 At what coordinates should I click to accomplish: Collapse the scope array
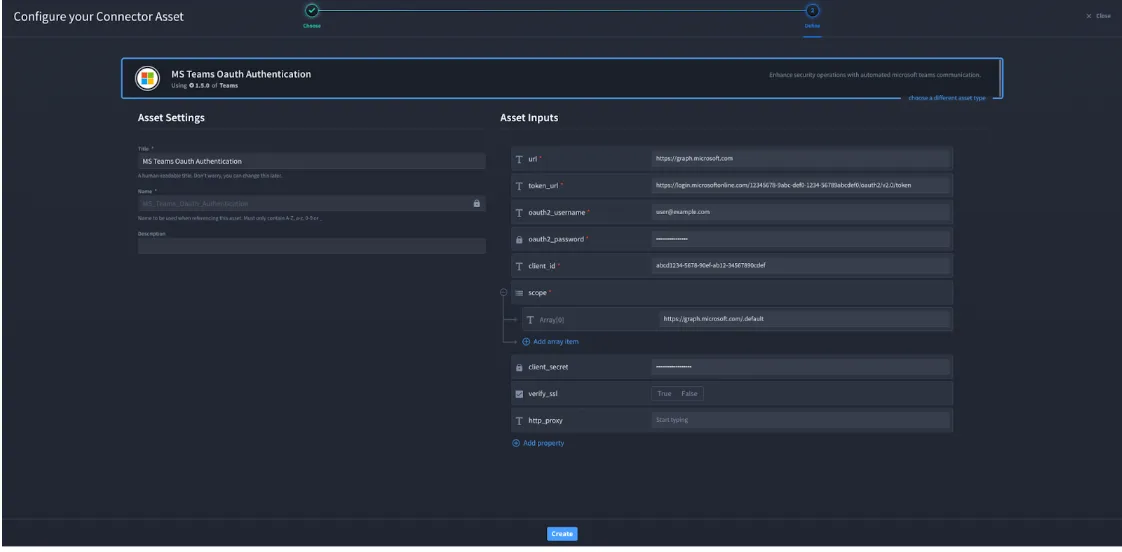[x=504, y=292]
